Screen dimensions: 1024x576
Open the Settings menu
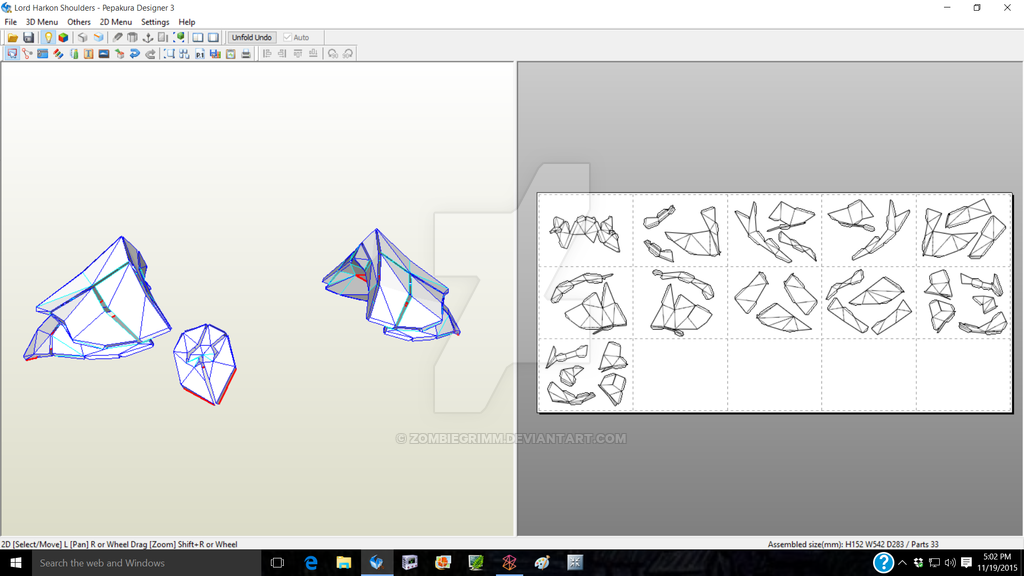(155, 22)
